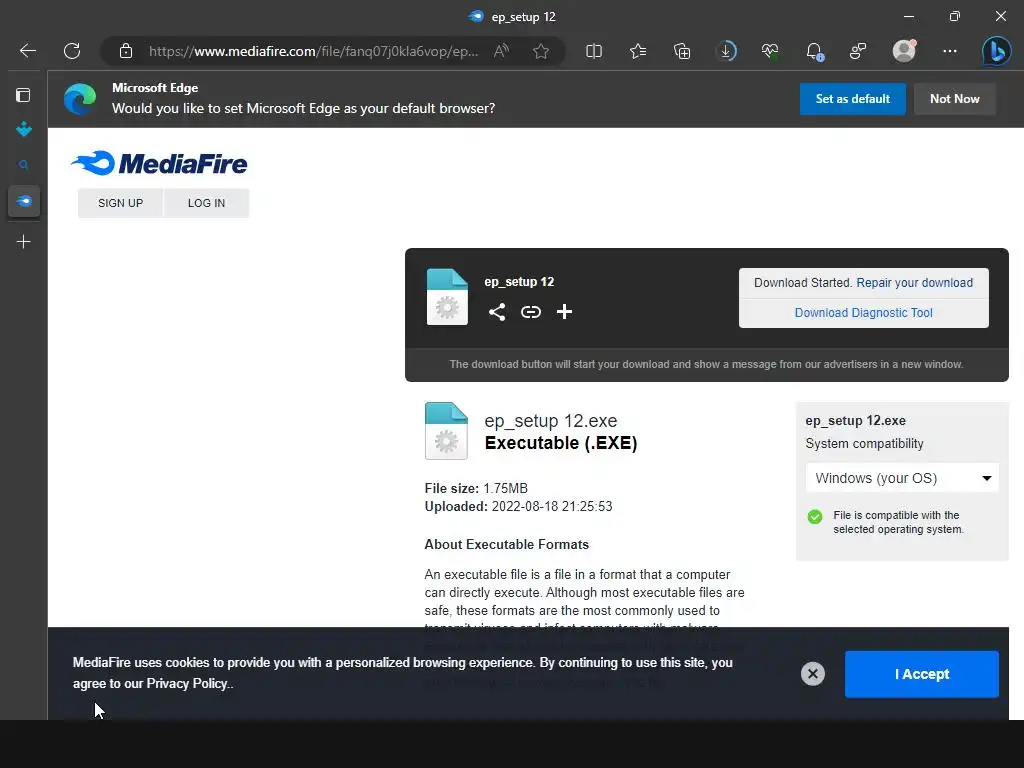1024x768 pixels.
Task: Open the share/feedback people icon
Action: point(858,51)
